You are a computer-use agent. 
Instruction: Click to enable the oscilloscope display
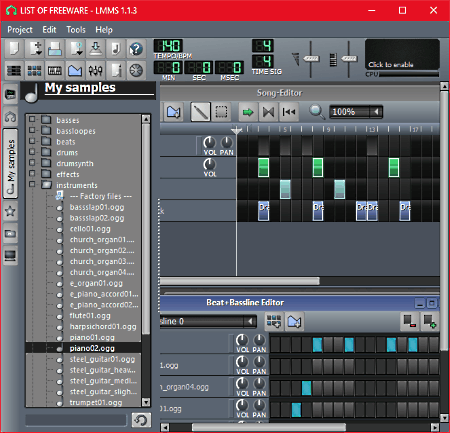[x=402, y=54]
